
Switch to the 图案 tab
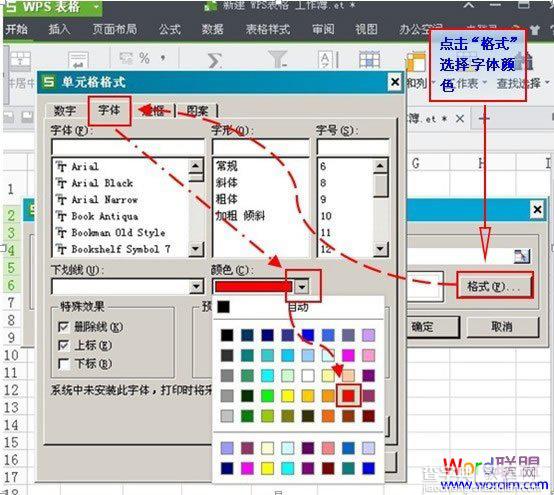pyautogui.click(x=197, y=111)
